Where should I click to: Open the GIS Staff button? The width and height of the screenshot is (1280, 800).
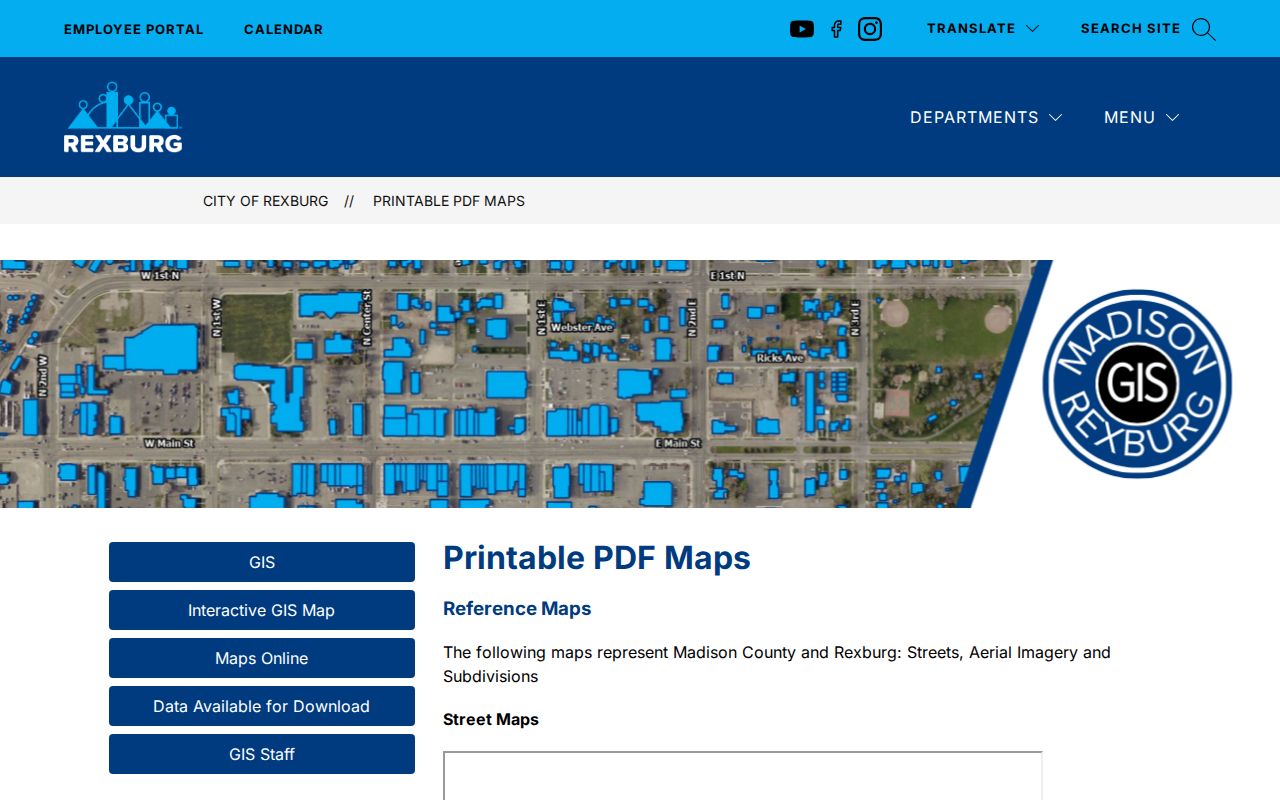coord(262,754)
